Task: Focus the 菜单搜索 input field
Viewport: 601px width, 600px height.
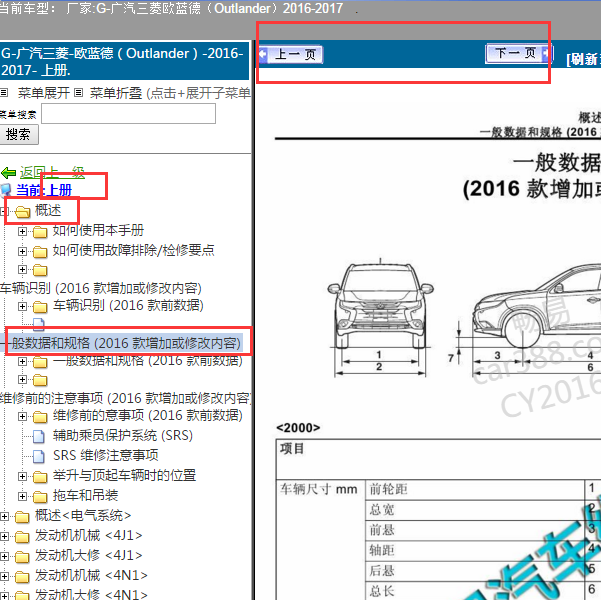Action: (x=128, y=114)
